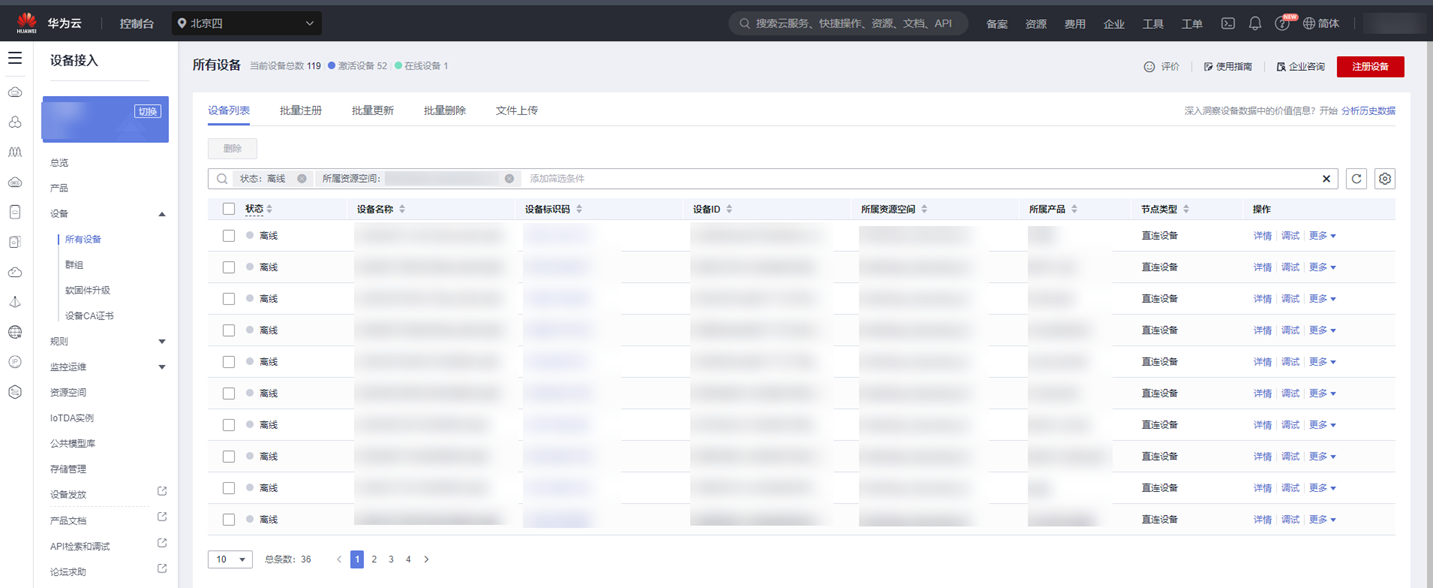Sort by 状态 column

coord(269,209)
